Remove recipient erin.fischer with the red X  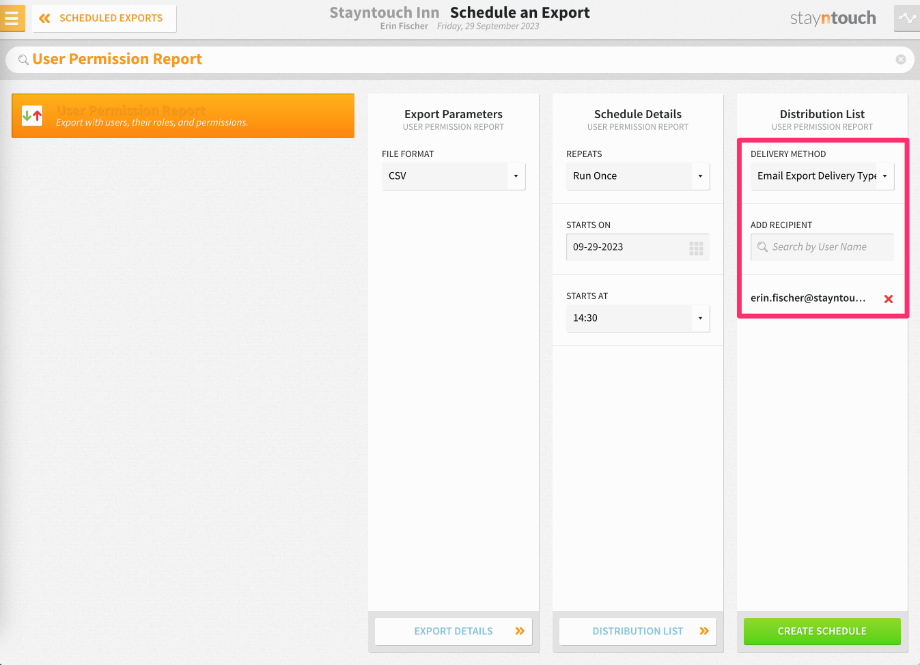click(888, 299)
